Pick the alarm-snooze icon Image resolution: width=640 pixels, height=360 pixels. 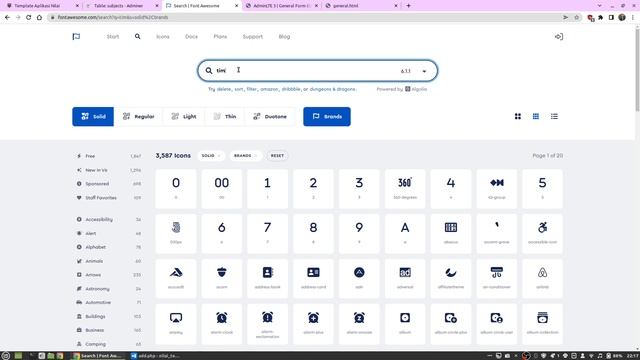[359, 324]
